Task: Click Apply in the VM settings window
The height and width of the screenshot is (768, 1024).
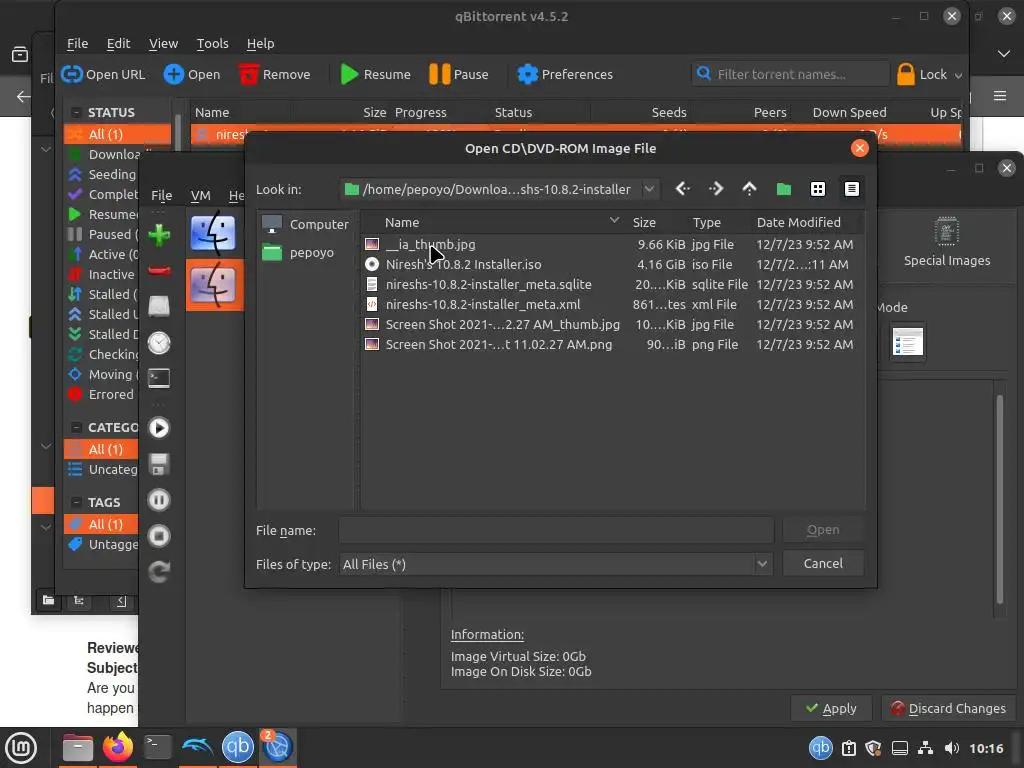Action: point(831,708)
